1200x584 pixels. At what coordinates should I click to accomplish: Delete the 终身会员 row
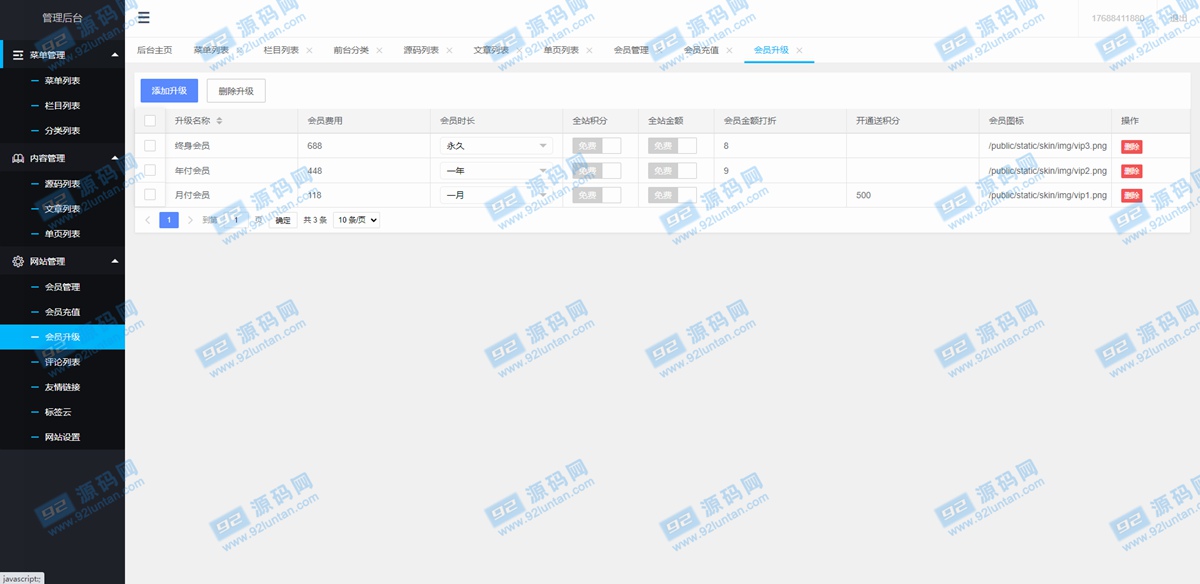[x=1131, y=146]
